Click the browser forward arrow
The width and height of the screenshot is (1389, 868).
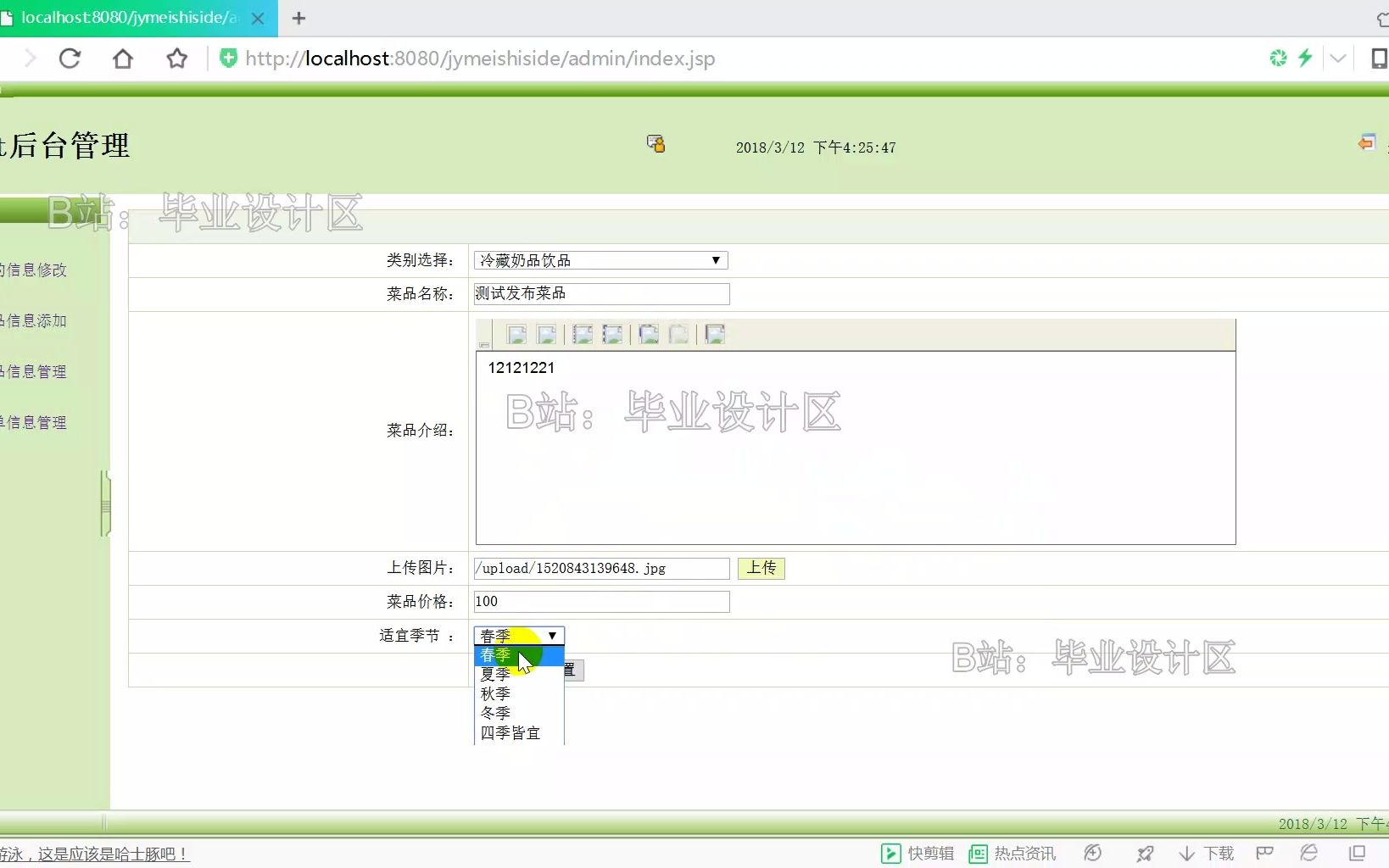pyautogui.click(x=31, y=58)
